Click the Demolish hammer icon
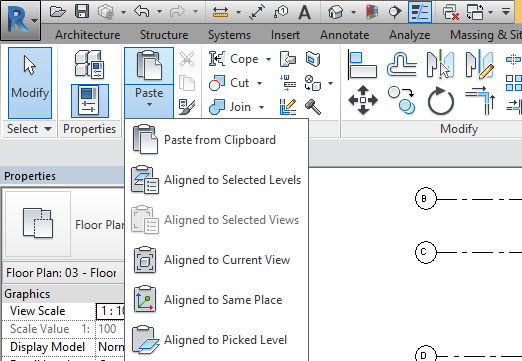Screen dimensions: 522x361 313,107
